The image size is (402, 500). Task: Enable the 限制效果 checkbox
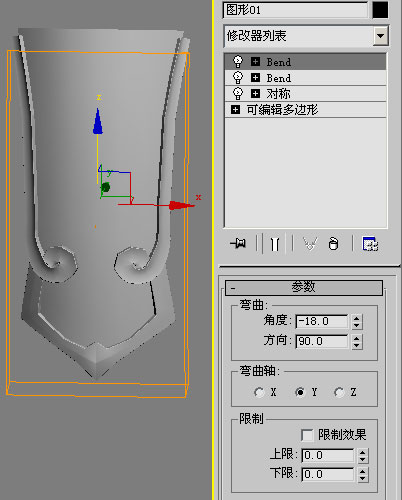pyautogui.click(x=307, y=435)
